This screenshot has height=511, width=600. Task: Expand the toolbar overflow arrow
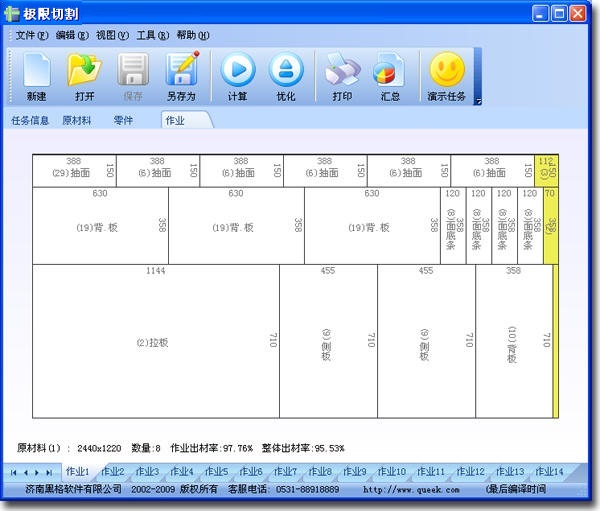(x=478, y=100)
